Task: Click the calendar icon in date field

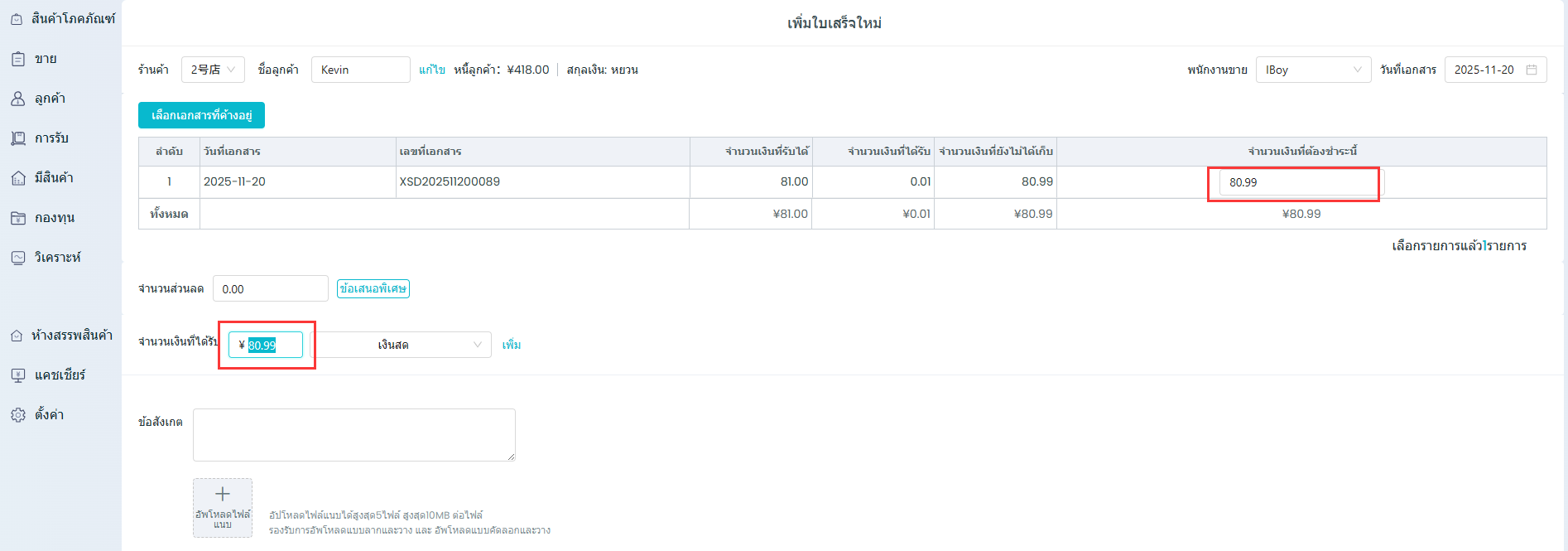Action: point(1531,70)
